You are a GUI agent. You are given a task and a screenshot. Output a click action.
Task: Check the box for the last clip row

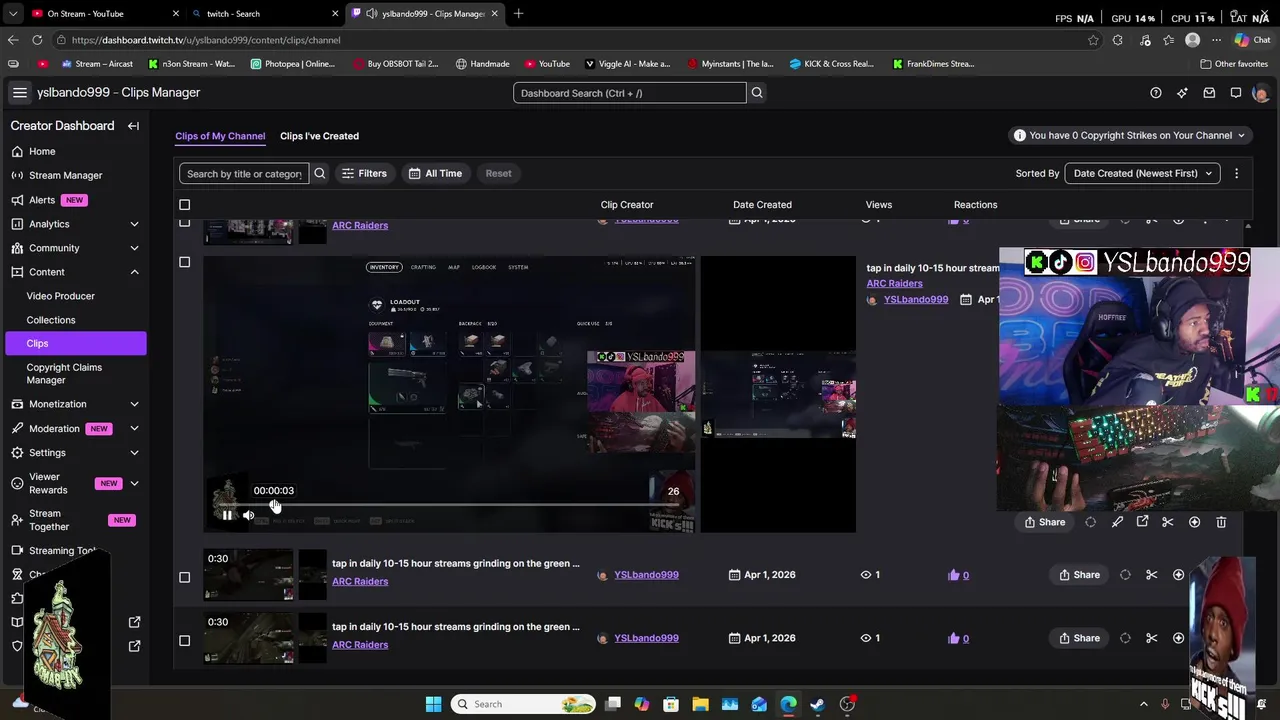click(x=184, y=640)
